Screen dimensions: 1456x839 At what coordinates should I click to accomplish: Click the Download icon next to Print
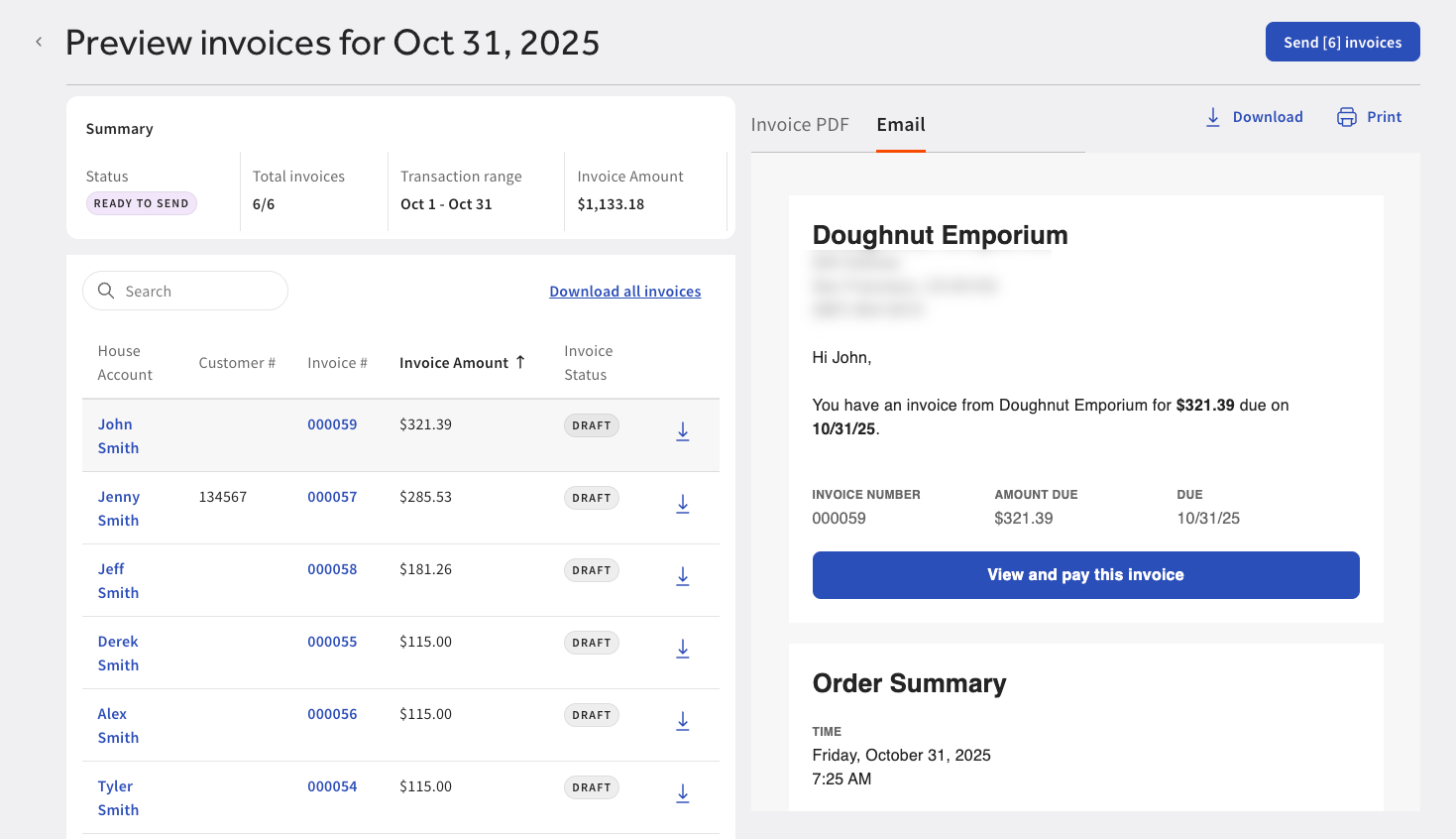pyautogui.click(x=1213, y=117)
